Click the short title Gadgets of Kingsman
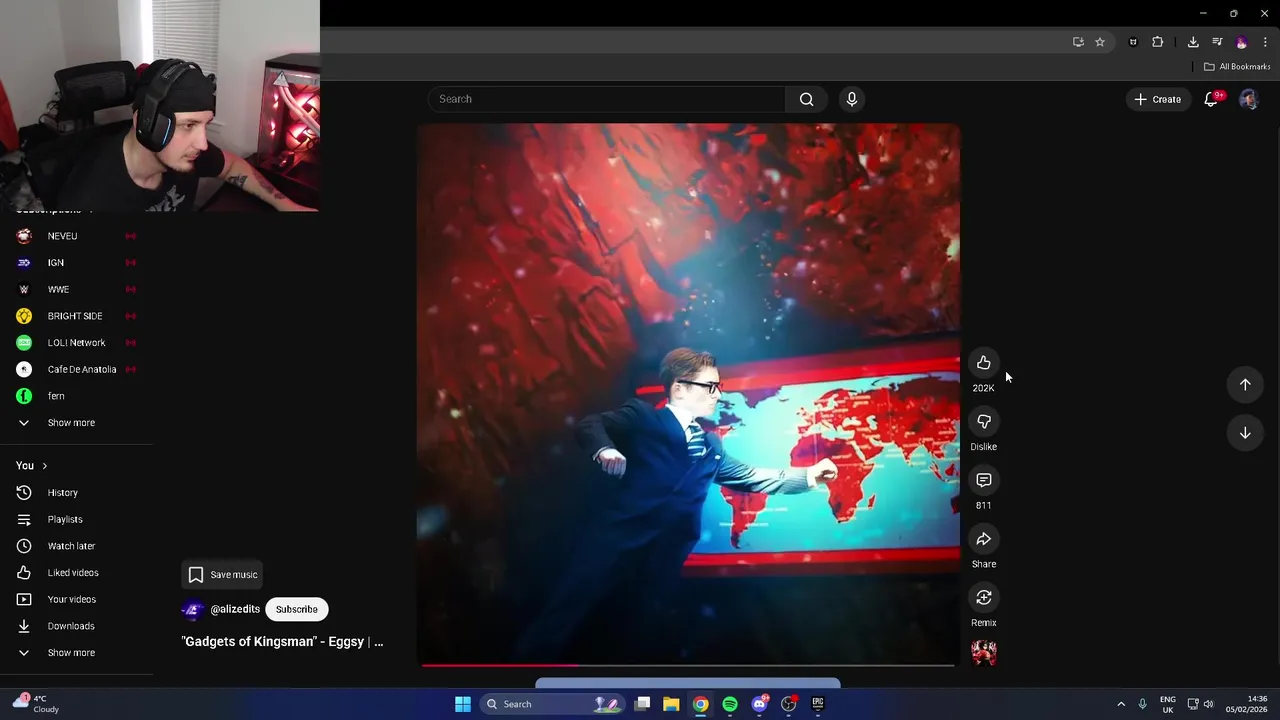Screen dimensions: 1280x720 (x=282, y=642)
